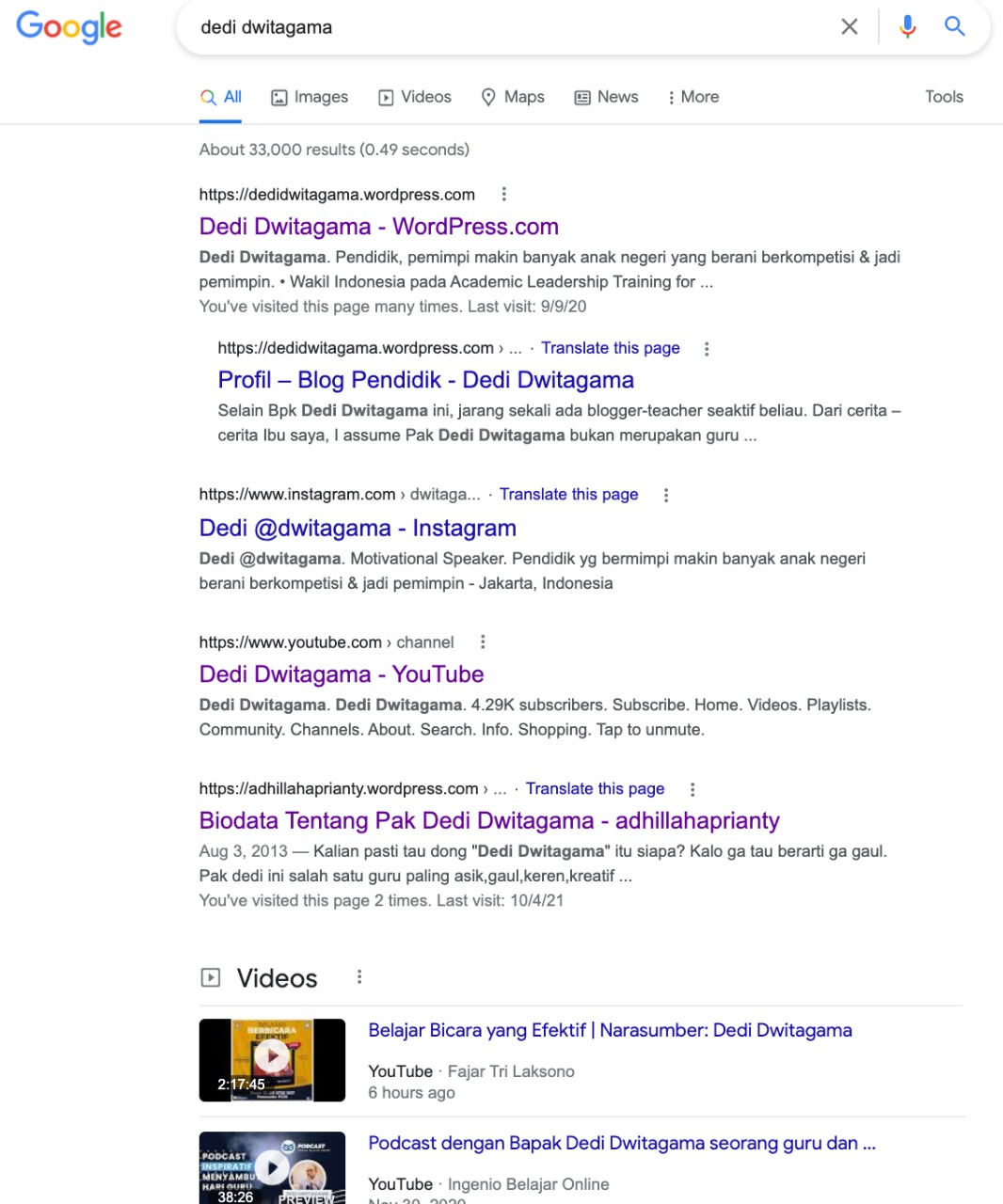The width and height of the screenshot is (1003, 1204).
Task: Open options dots for Profil Blog Pendidik result
Action: (x=707, y=349)
